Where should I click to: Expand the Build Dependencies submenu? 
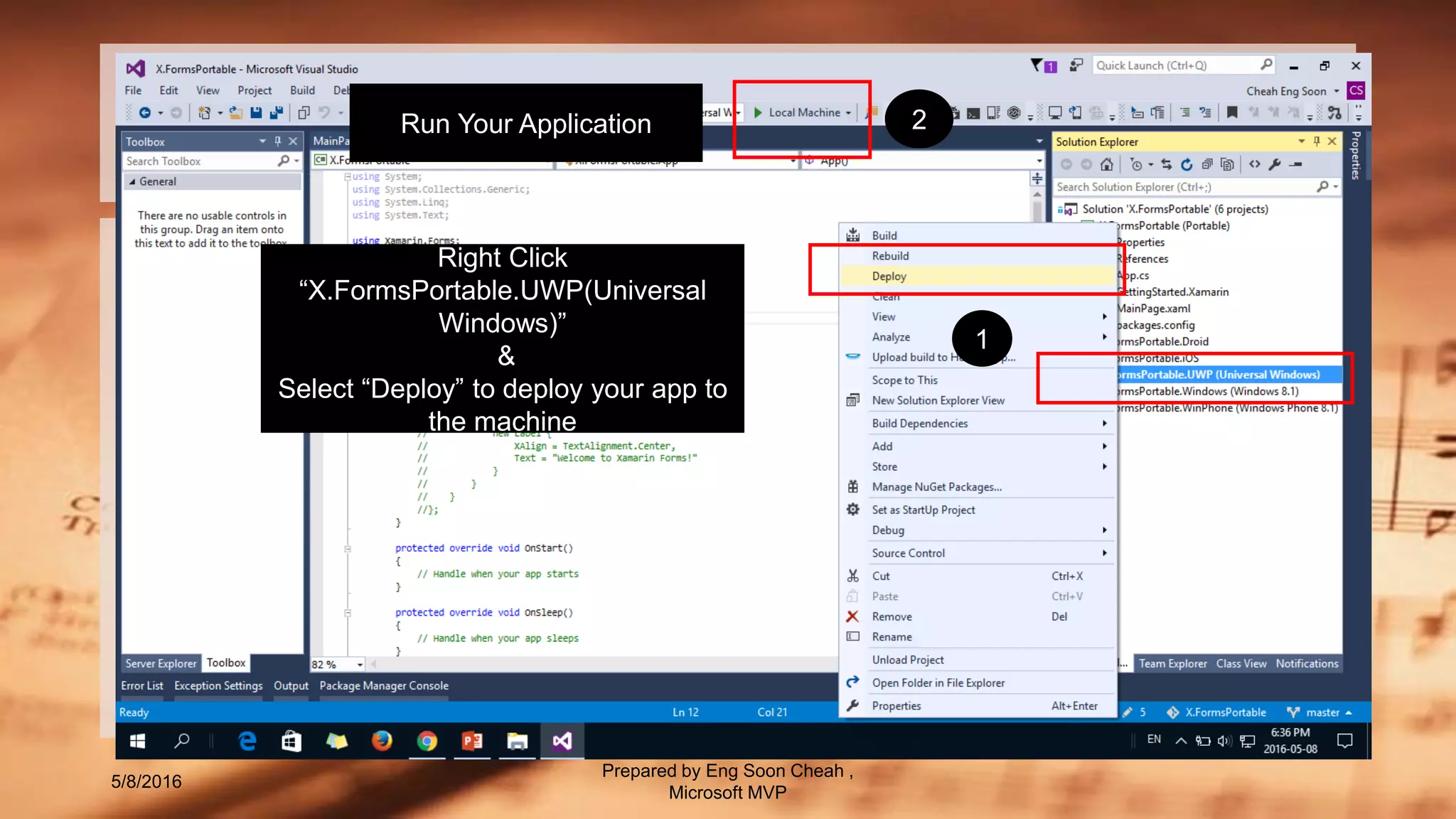[x=978, y=424]
